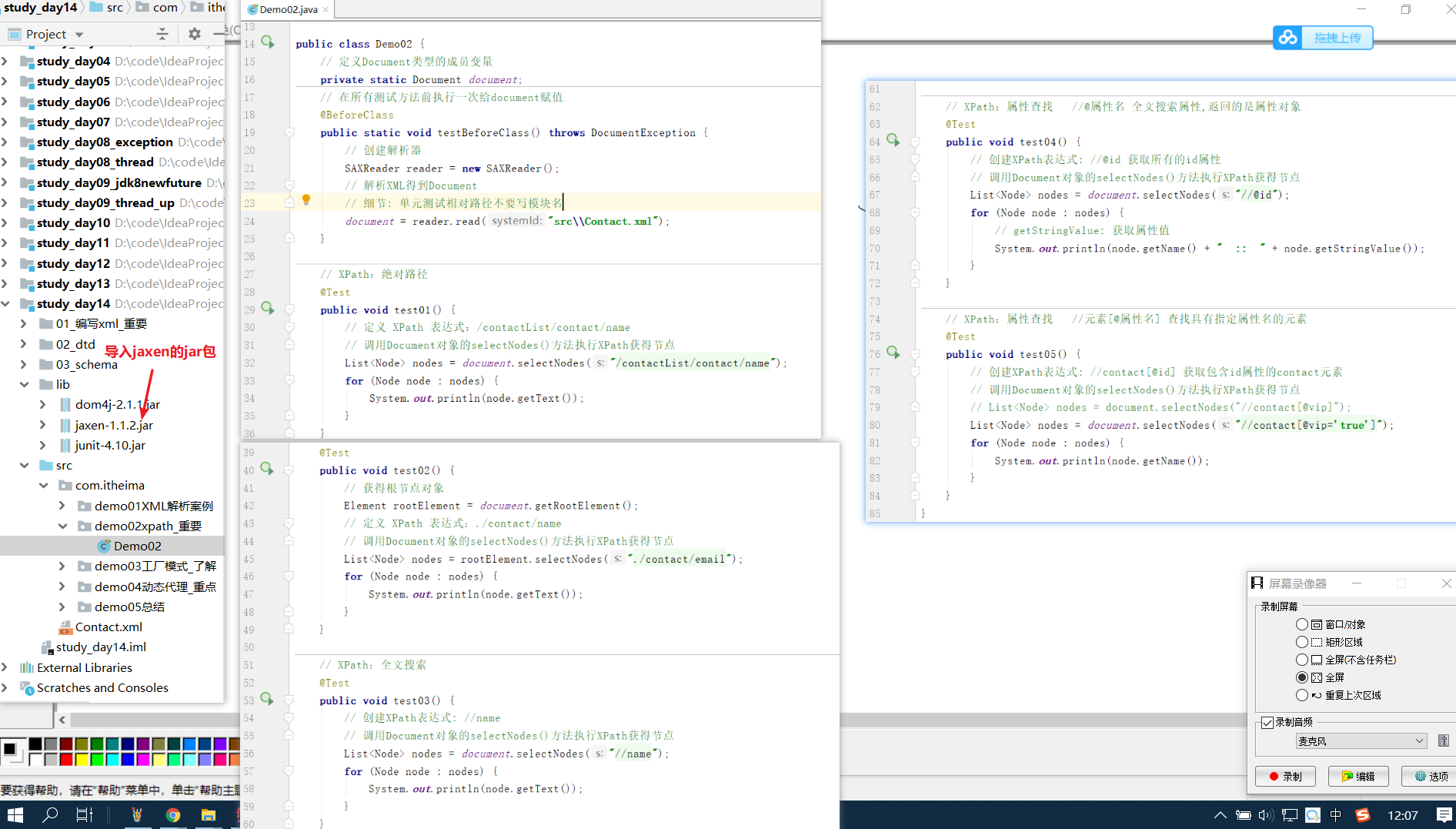Switch to the Demo02.java editor tab

(x=288, y=9)
